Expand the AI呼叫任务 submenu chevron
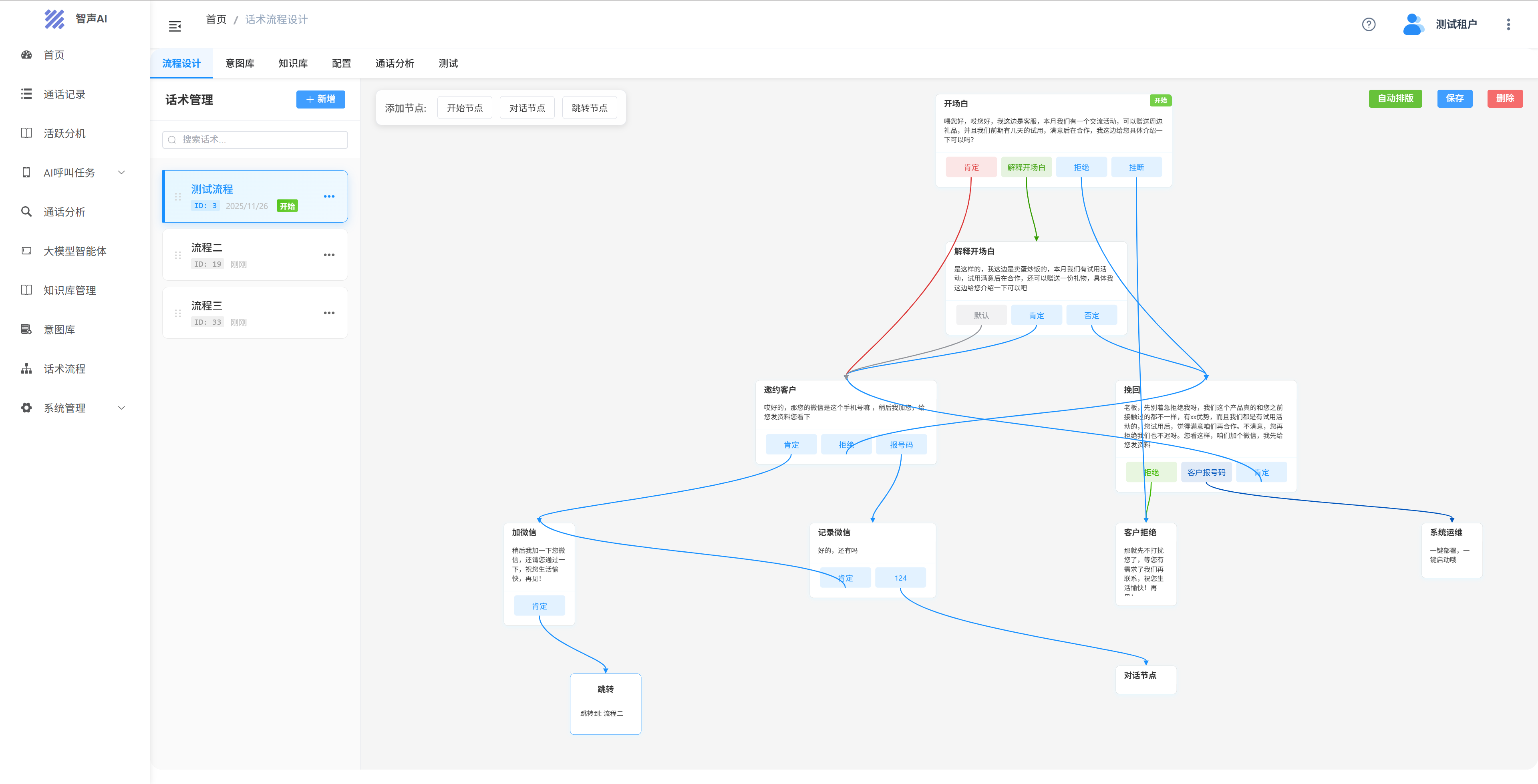This screenshot has width=1538, height=784. point(122,173)
